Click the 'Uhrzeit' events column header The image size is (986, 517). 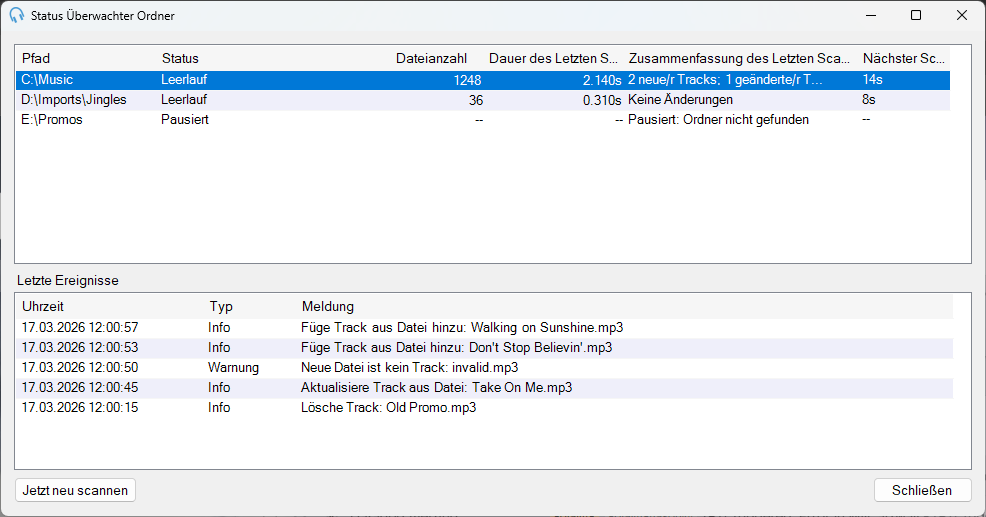pyautogui.click(x=110, y=306)
